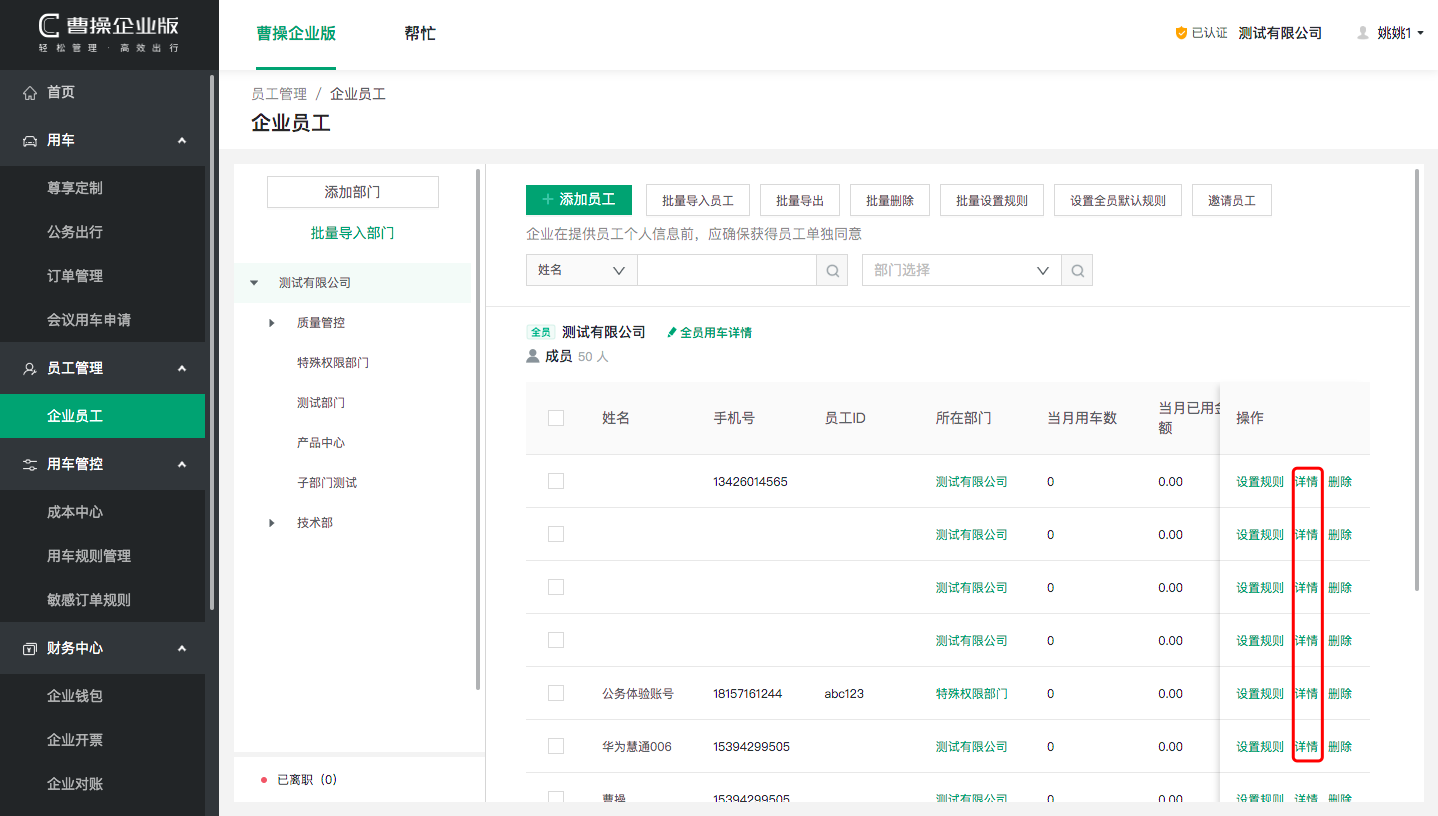Click the green 添加员工 button
This screenshot has height=816, width=1438.
tap(579, 200)
